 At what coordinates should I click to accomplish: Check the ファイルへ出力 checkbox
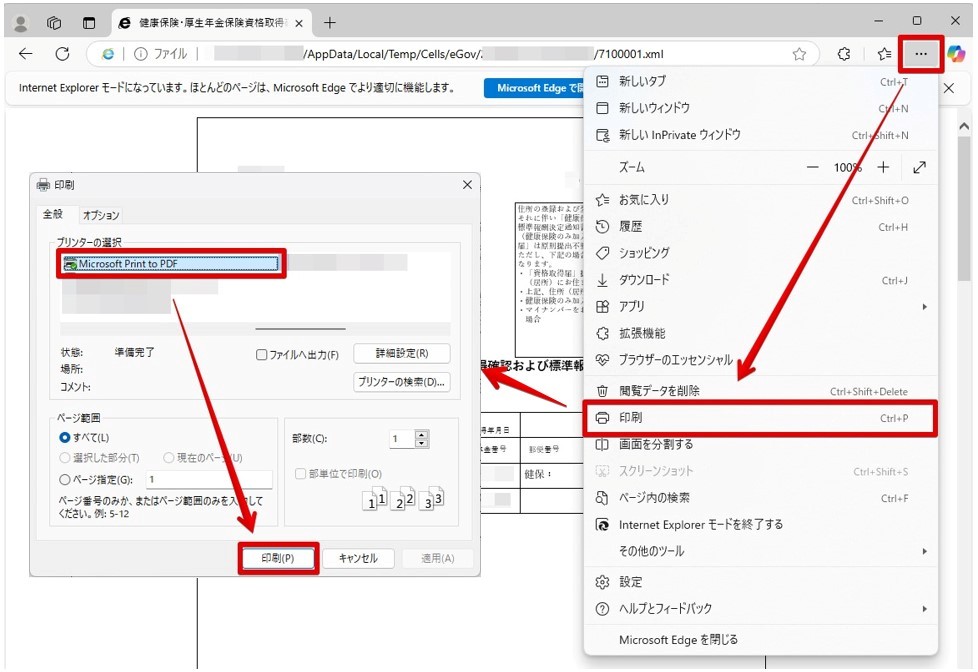click(262, 355)
